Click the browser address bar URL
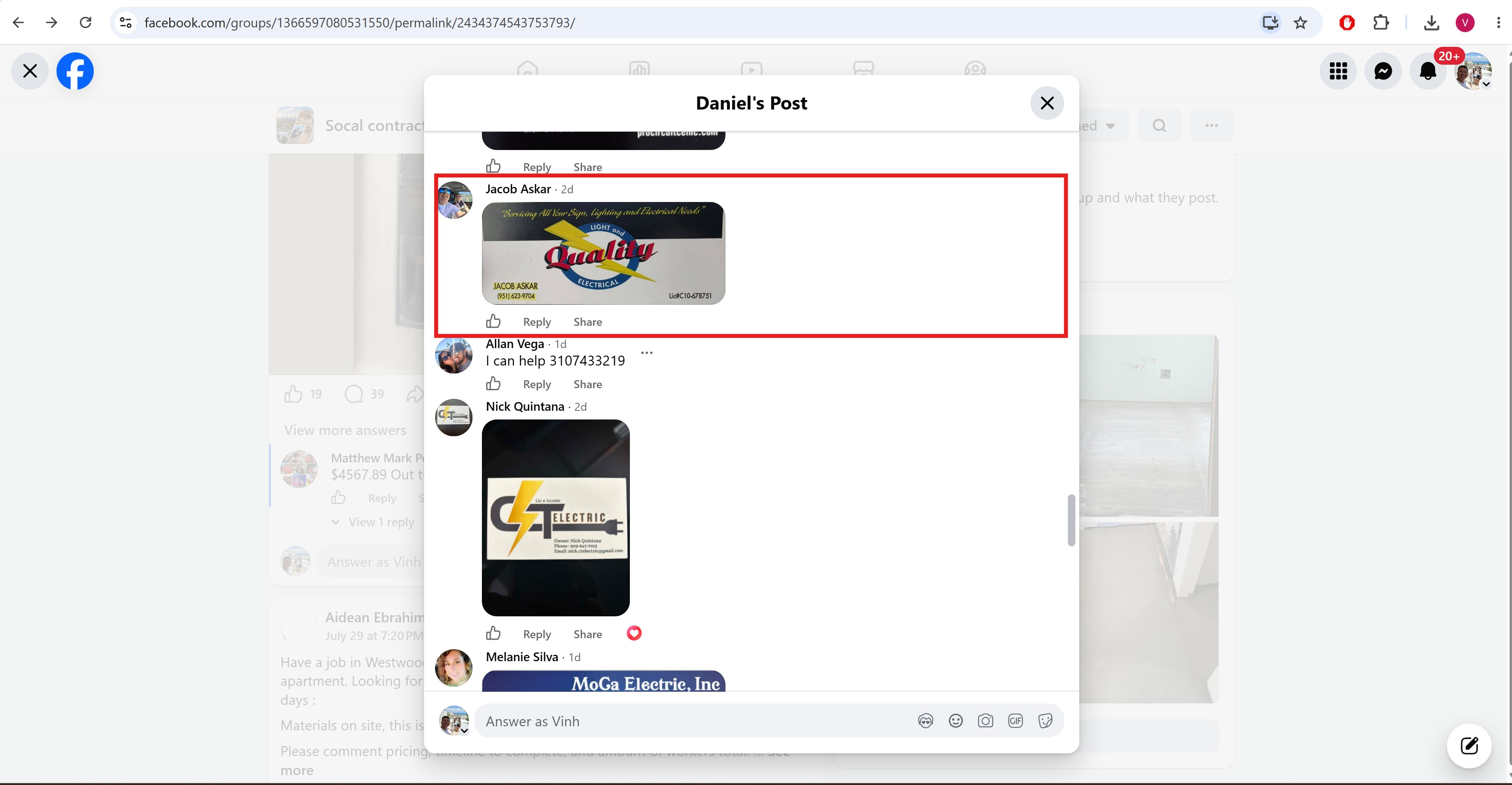Viewport: 1512px width, 785px height. click(360, 22)
